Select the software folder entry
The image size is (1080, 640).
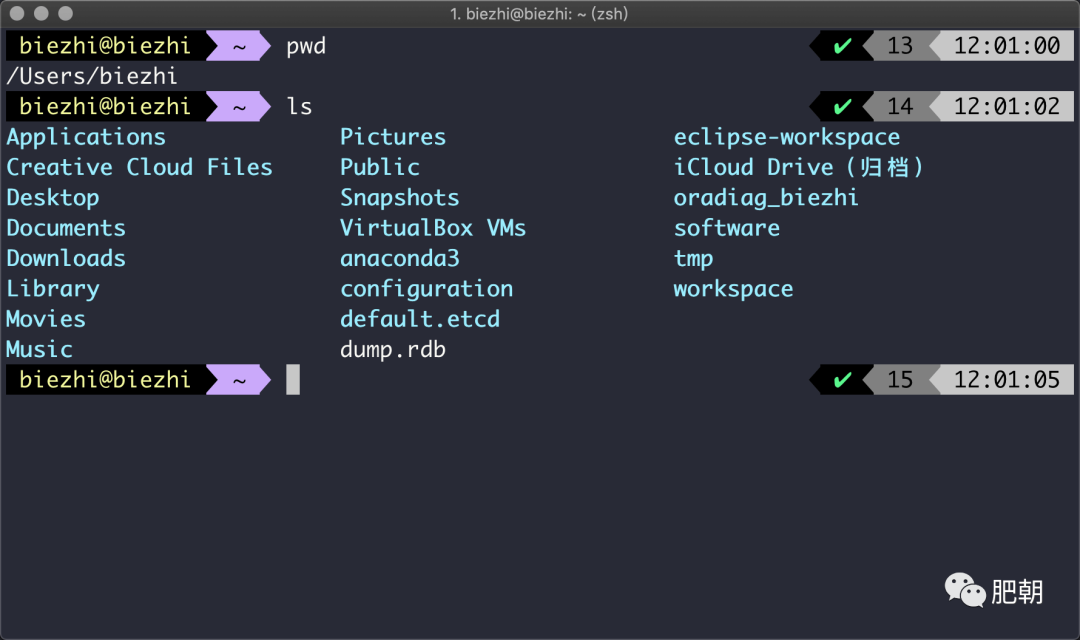(x=727, y=228)
